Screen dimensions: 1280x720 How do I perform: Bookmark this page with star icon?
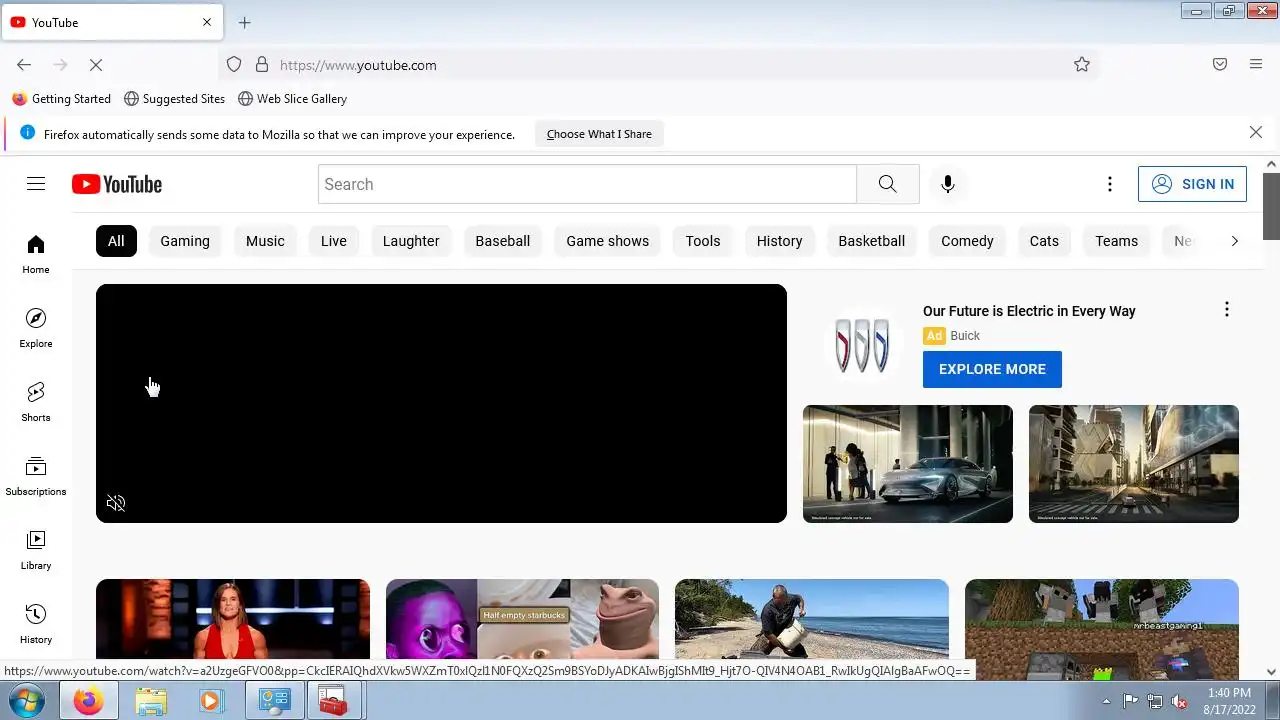tap(1082, 65)
